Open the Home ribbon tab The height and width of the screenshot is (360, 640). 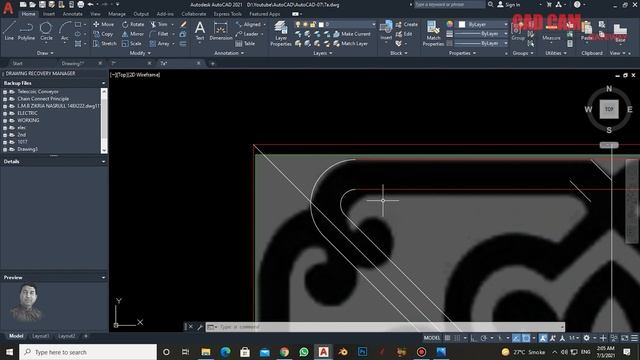28,14
